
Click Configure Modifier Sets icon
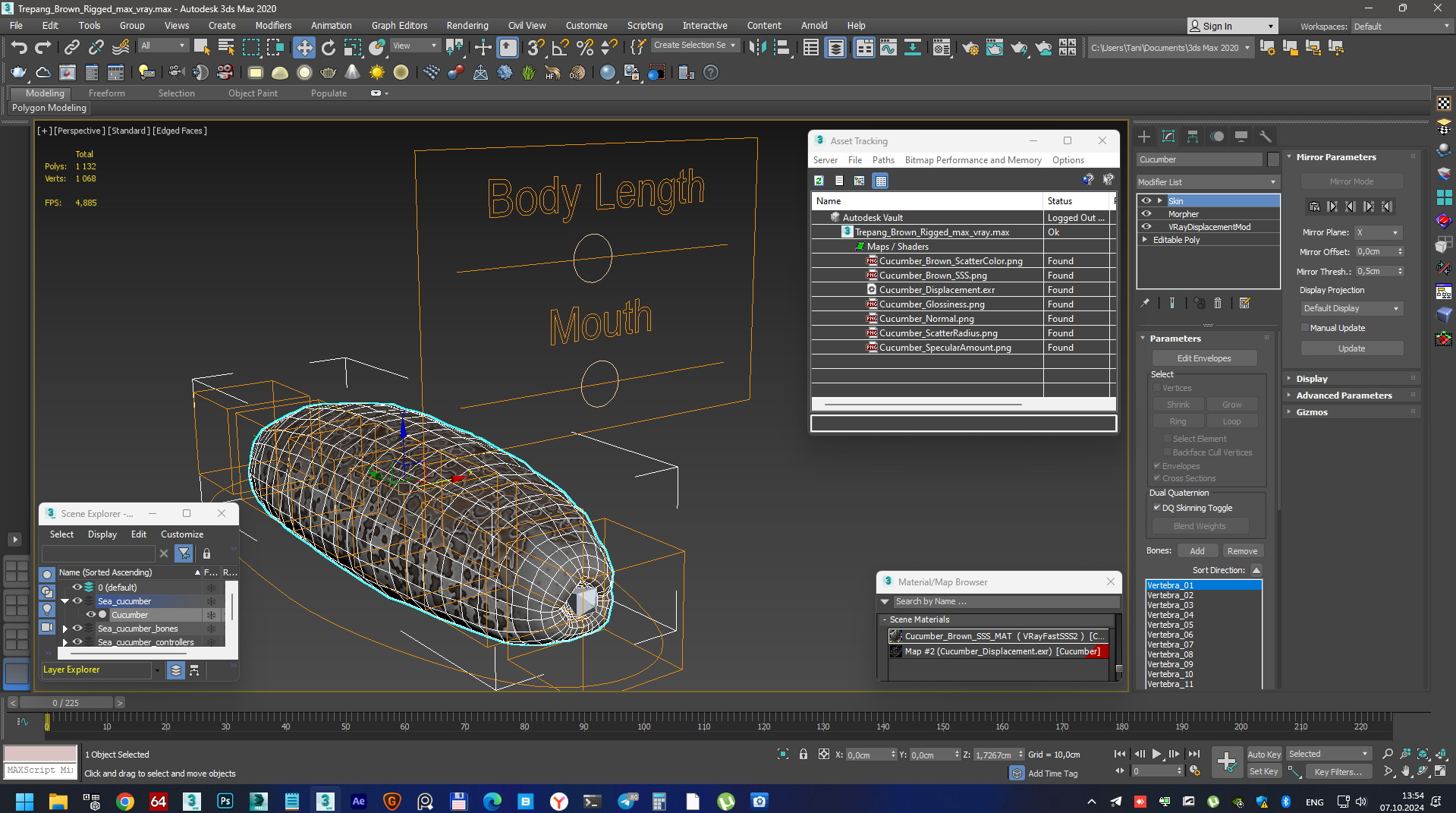(1244, 303)
